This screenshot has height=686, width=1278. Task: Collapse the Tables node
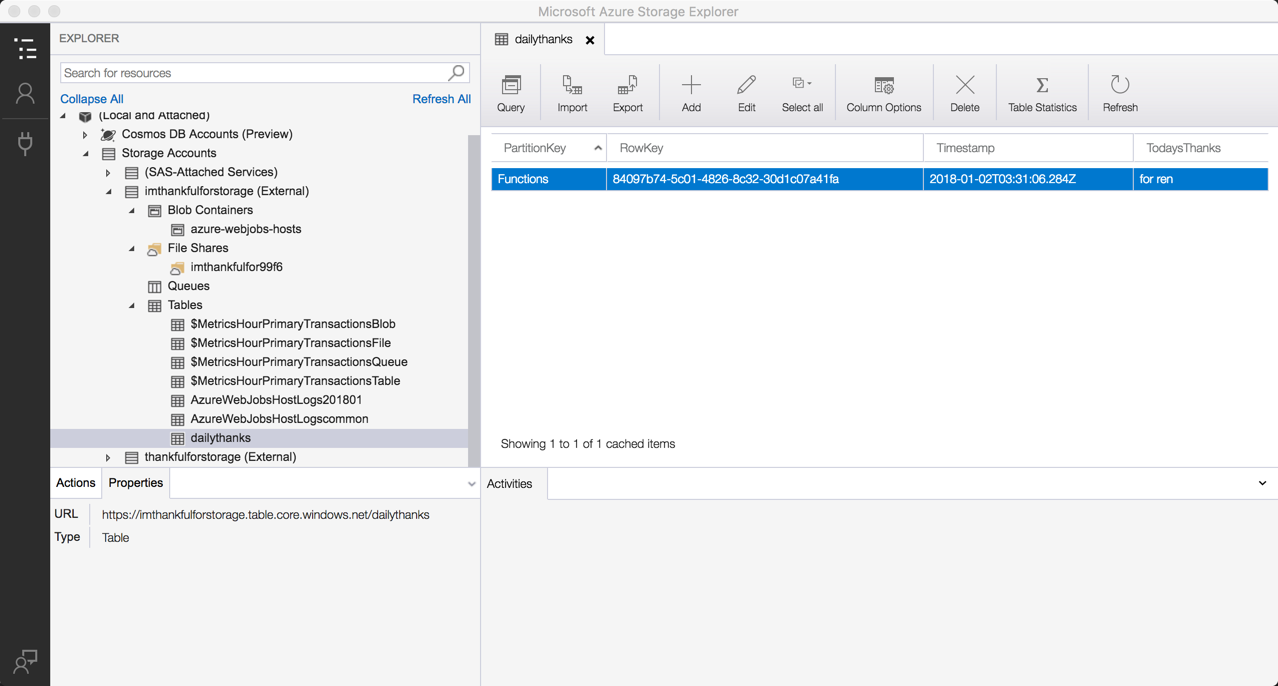(131, 305)
